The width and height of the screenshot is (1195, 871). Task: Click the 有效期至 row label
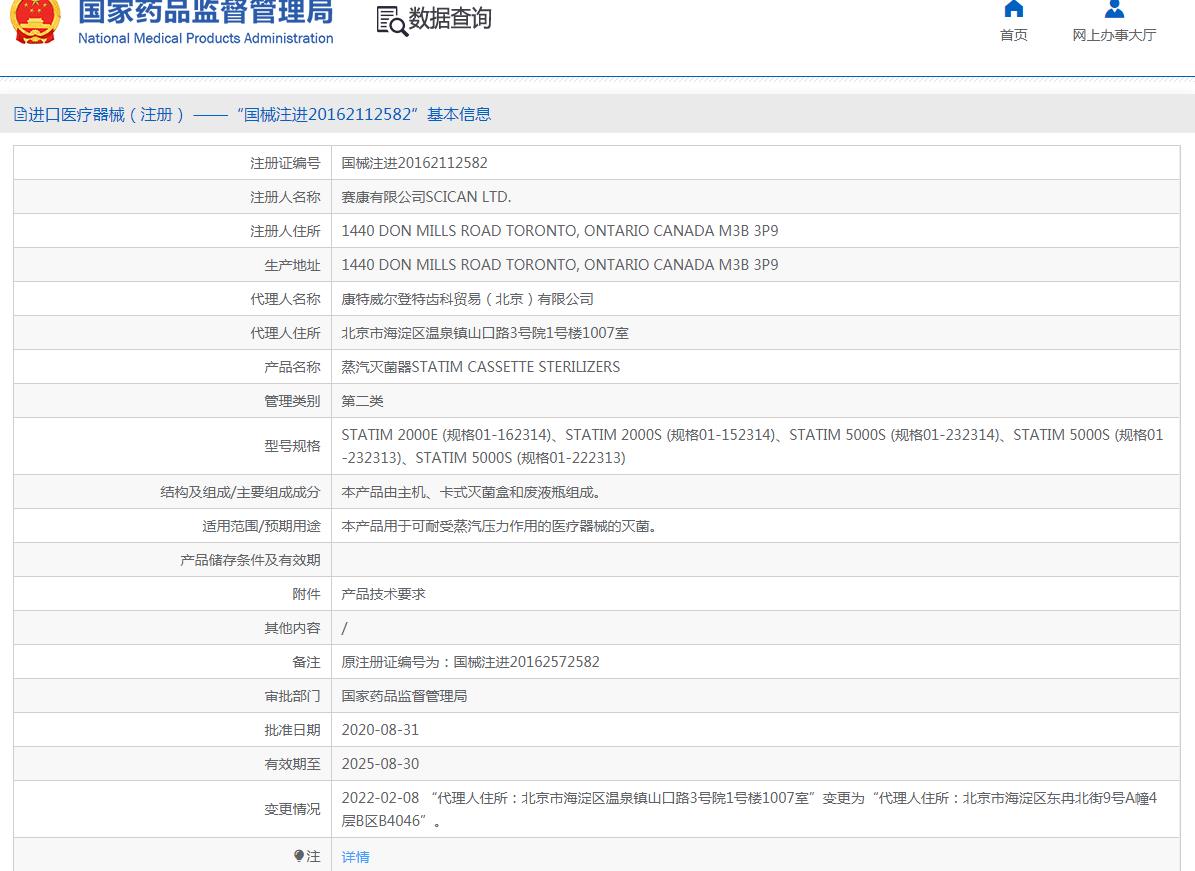292,764
